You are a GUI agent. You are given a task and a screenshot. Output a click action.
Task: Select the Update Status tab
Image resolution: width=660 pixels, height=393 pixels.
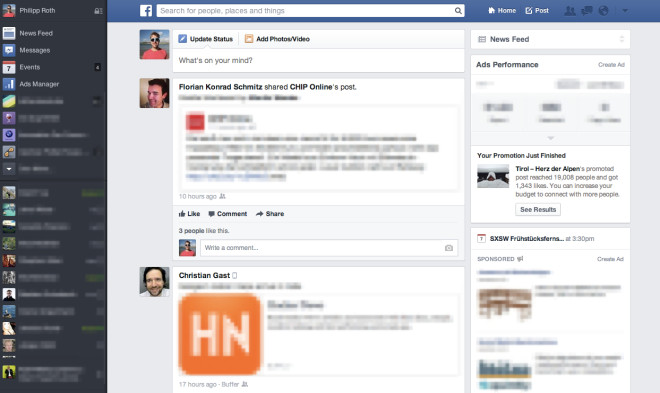tap(205, 39)
